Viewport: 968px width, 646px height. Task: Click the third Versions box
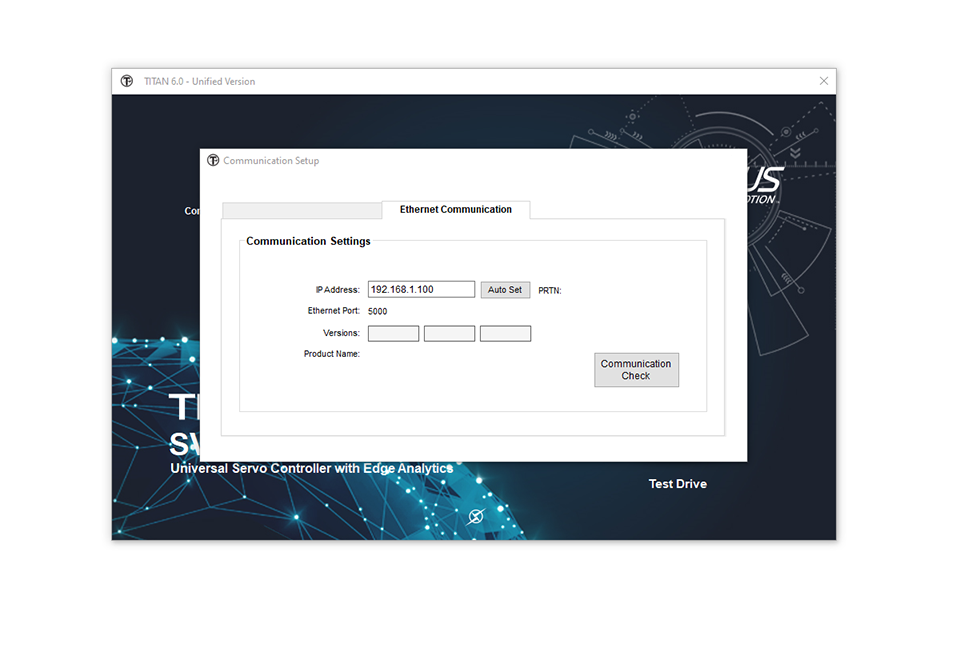[x=505, y=333]
